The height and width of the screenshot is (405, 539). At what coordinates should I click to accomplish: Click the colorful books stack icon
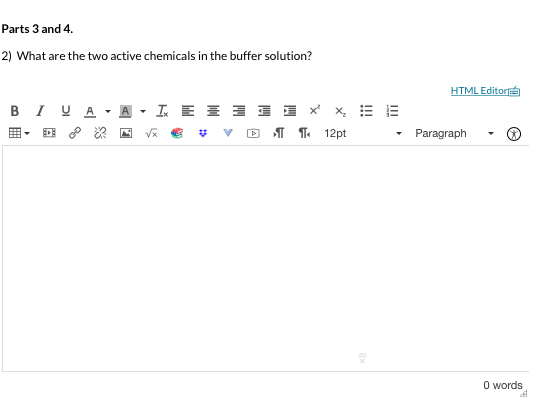pos(177,133)
